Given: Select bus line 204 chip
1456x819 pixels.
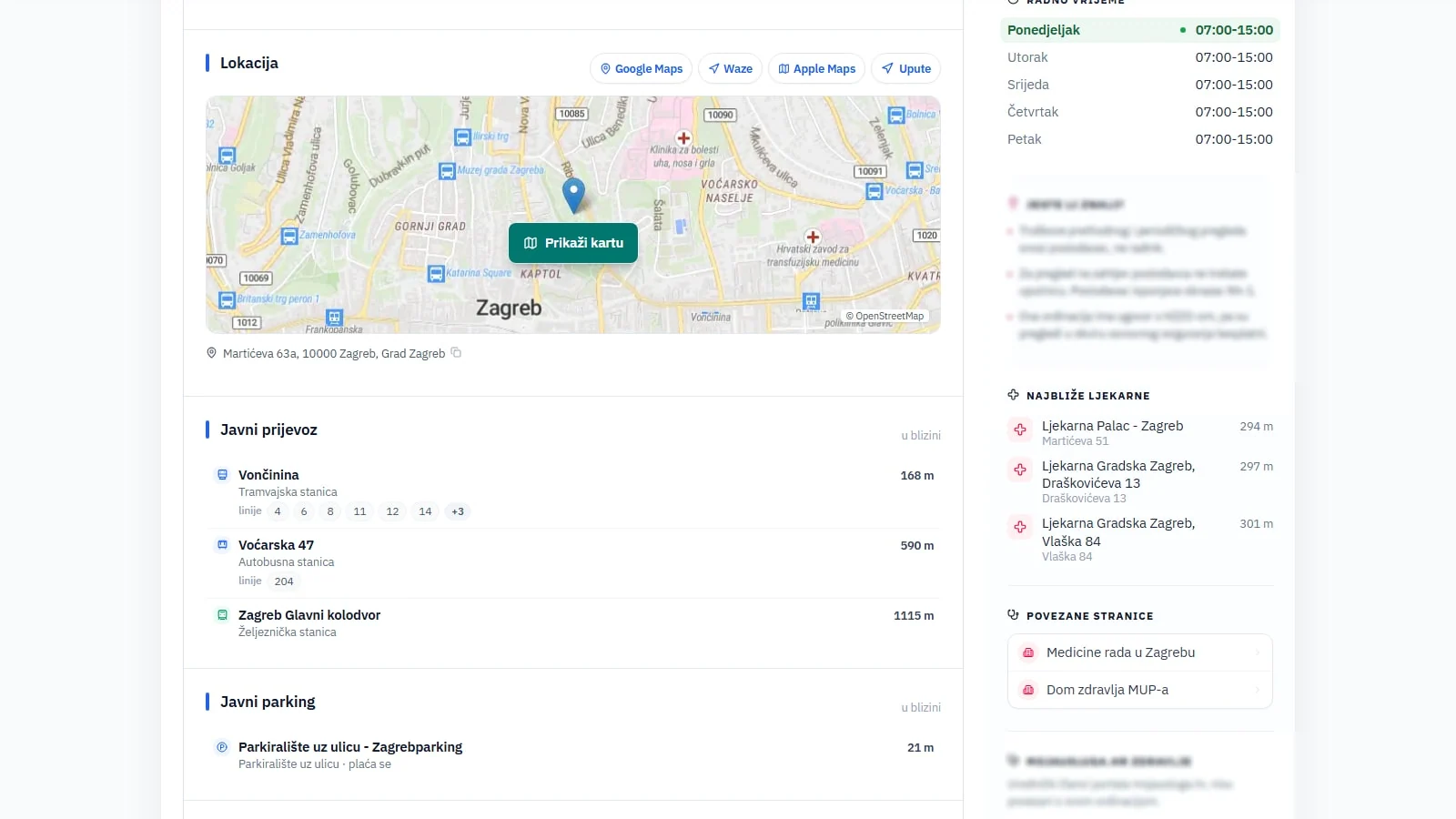Looking at the screenshot, I should point(284,581).
